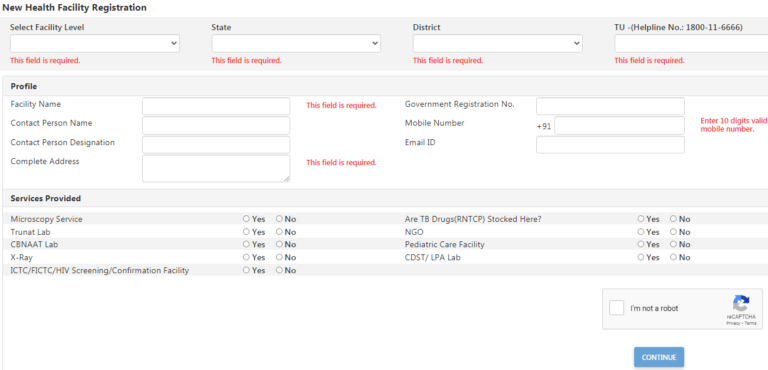Click the Government Registration No. field
This screenshot has width=768, height=370.
pos(610,106)
